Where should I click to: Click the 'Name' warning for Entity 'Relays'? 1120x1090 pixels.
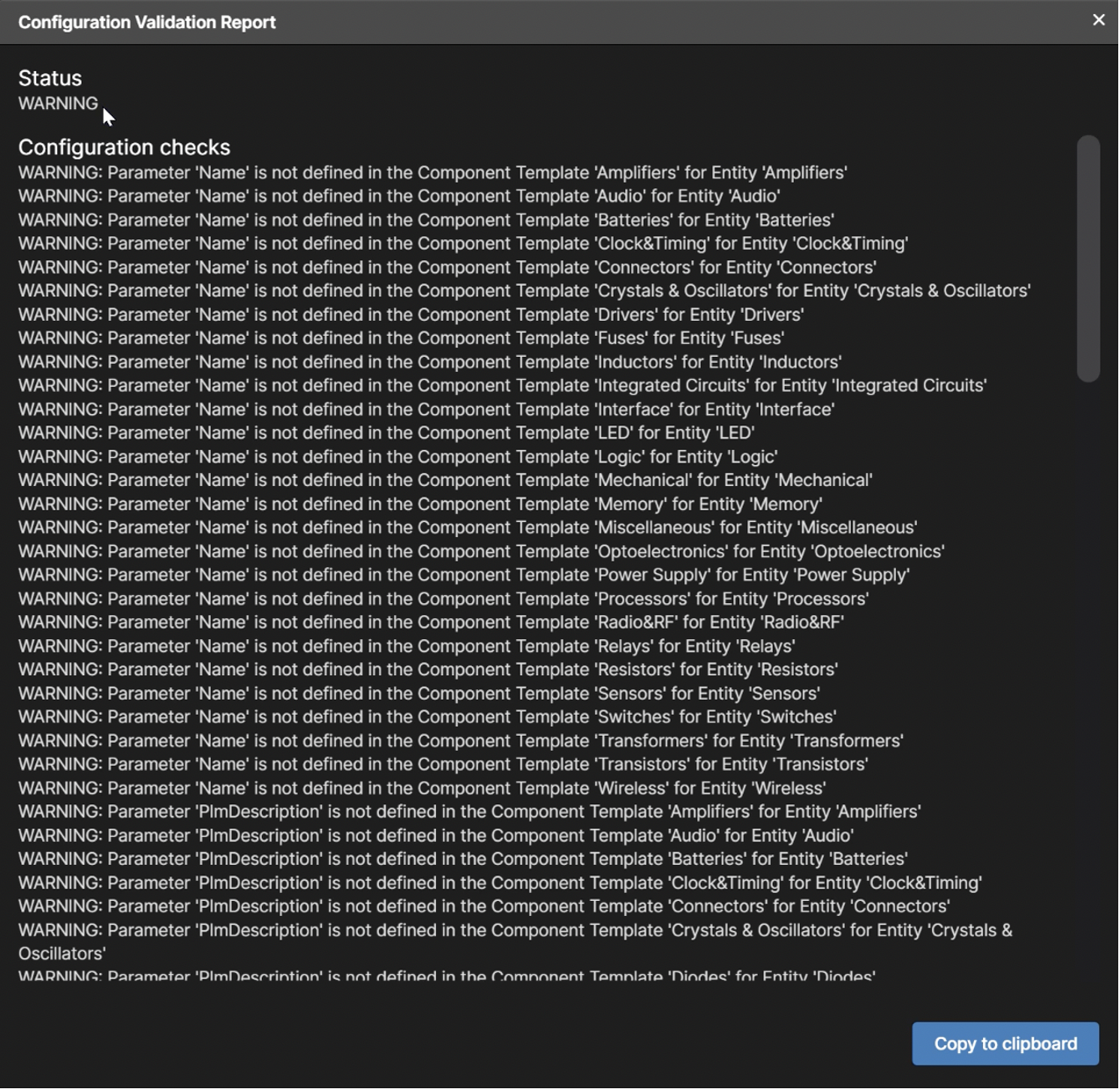point(408,646)
